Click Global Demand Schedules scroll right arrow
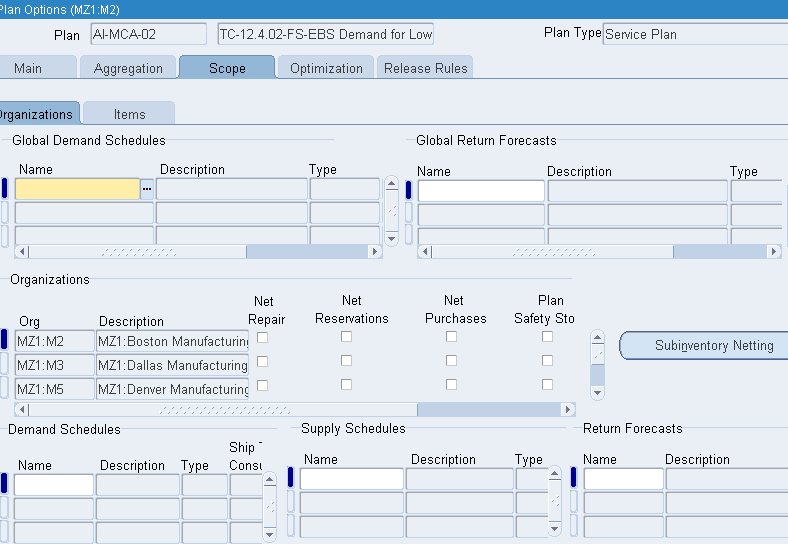Viewport: 788px width, 544px height. [375, 251]
